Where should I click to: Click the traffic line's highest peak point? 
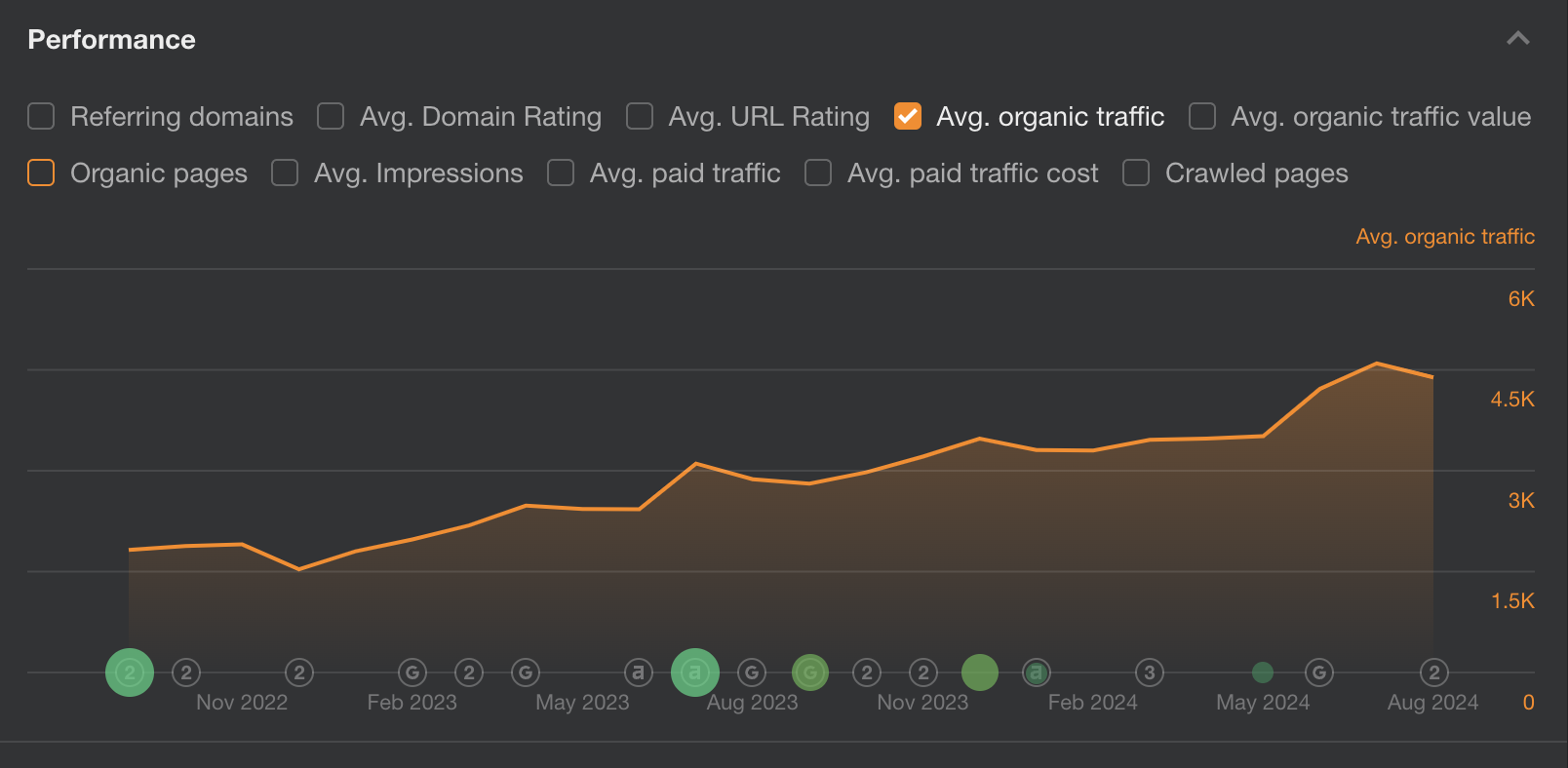pyautogui.click(x=1377, y=364)
